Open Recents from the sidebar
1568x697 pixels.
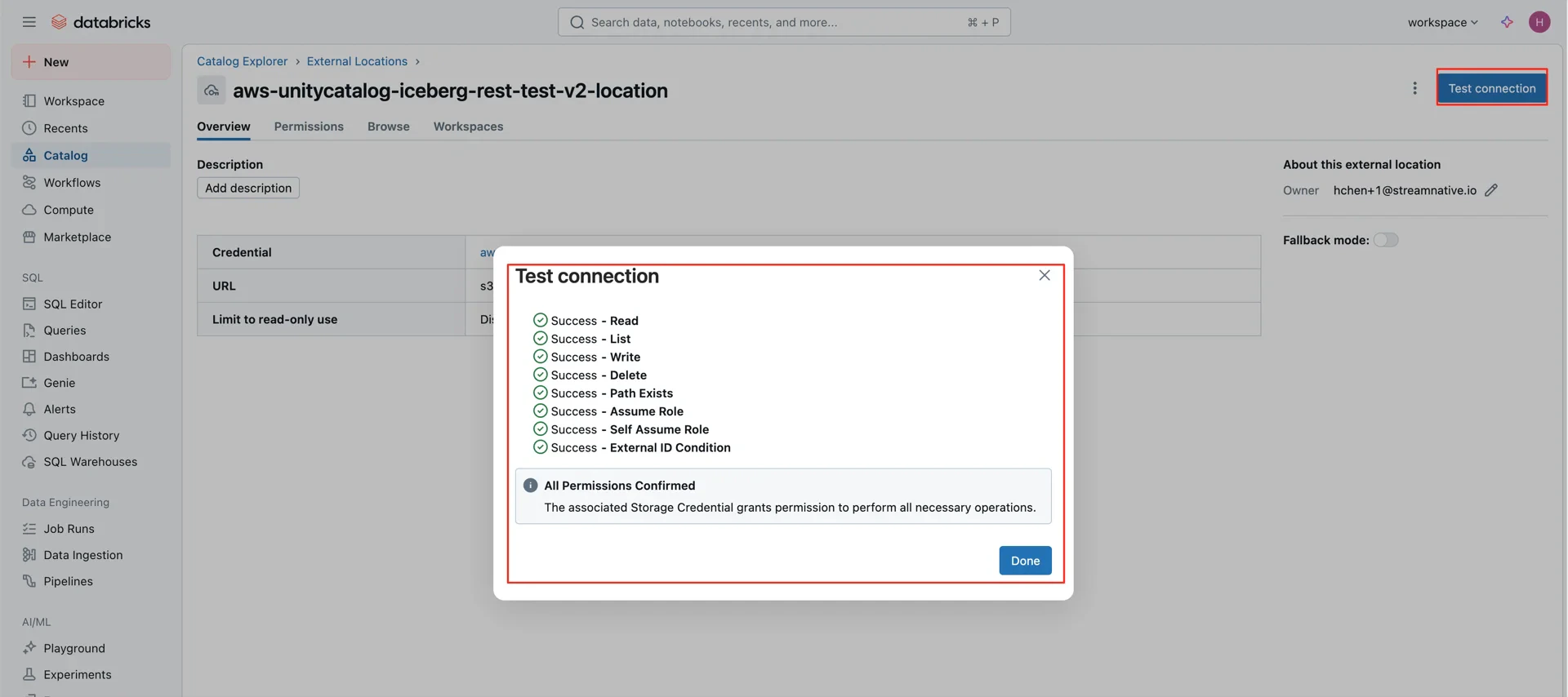pos(91,128)
